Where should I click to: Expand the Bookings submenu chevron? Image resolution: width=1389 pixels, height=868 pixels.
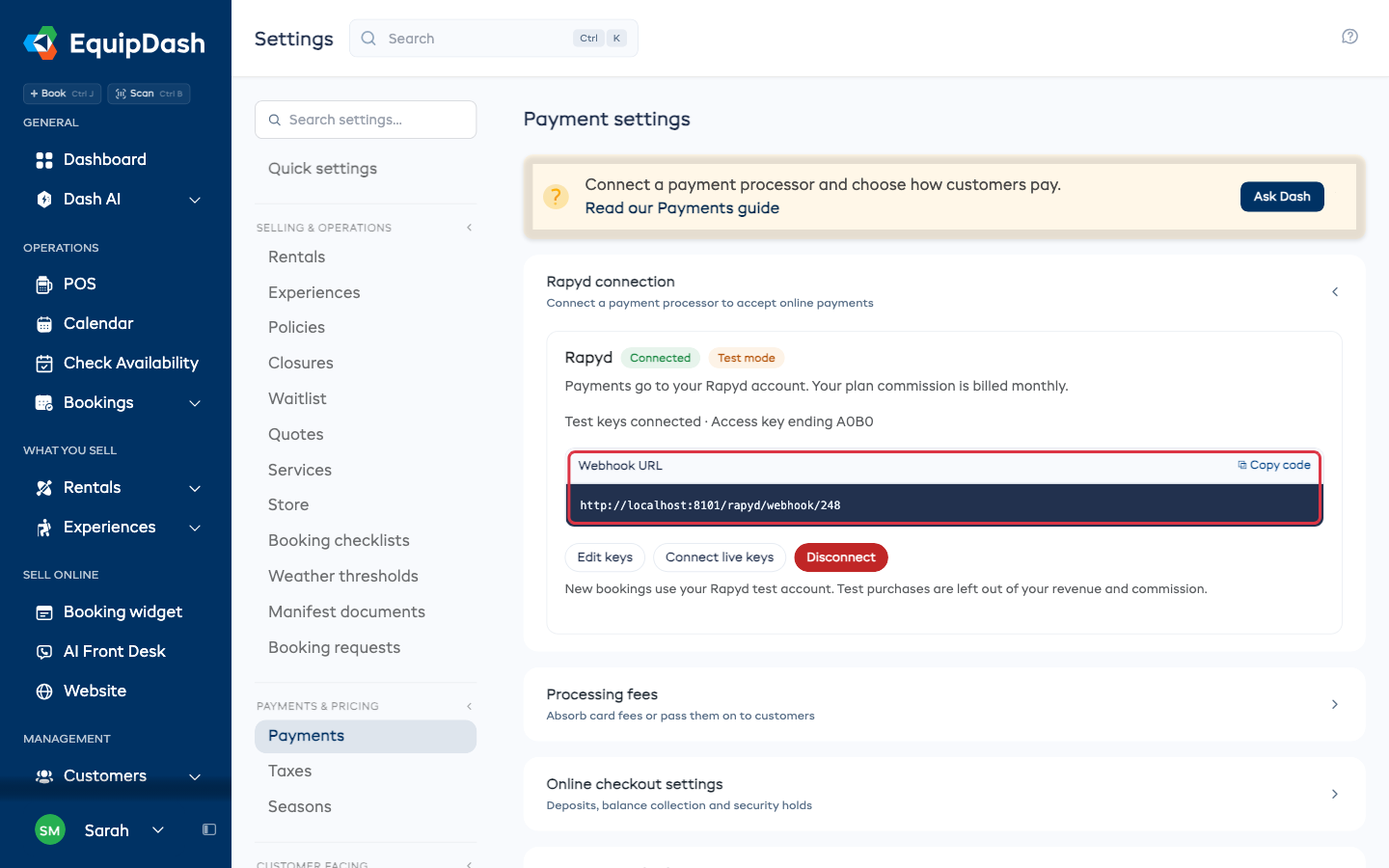pyautogui.click(x=195, y=403)
